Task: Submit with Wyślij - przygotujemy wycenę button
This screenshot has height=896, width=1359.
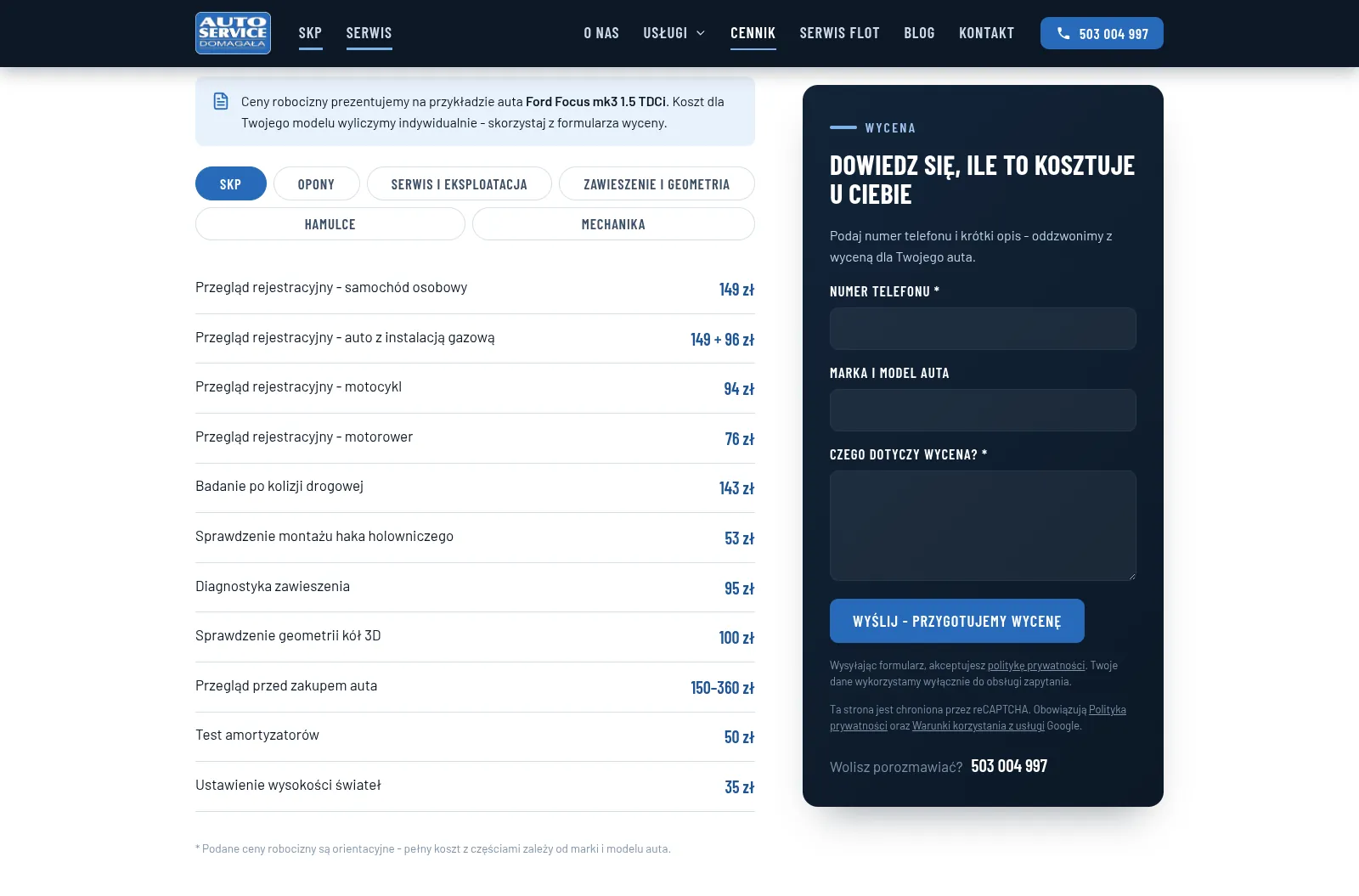Action: (x=957, y=621)
